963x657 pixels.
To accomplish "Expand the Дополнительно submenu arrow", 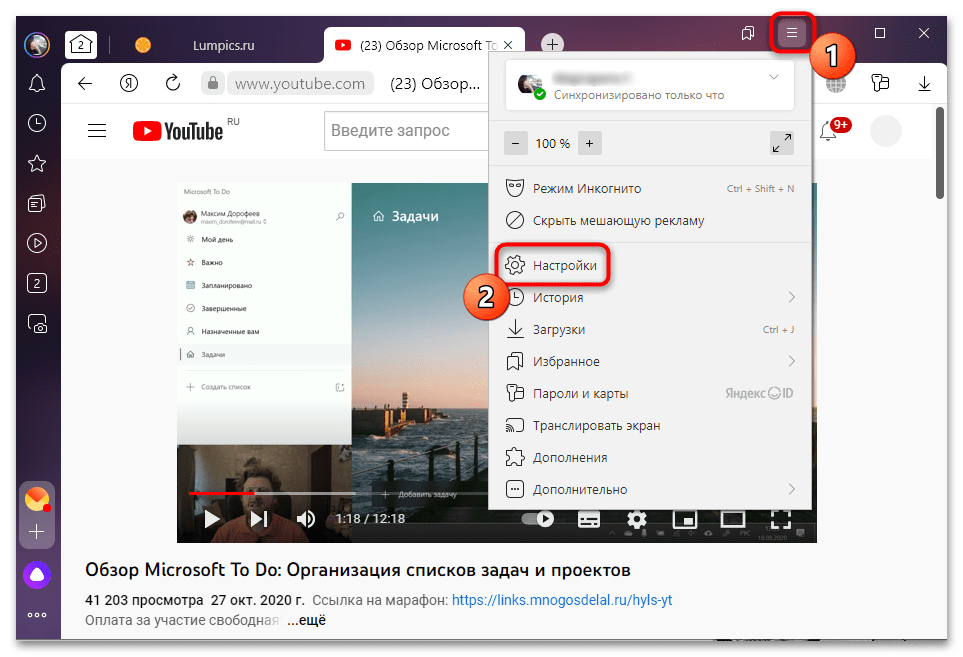I will 791,489.
